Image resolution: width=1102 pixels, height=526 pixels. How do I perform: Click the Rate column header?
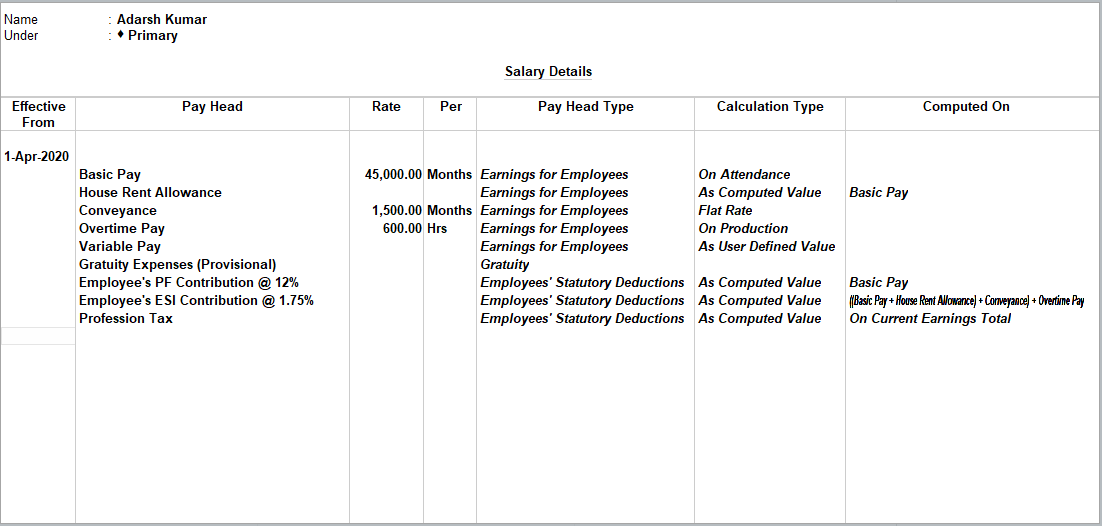387,107
